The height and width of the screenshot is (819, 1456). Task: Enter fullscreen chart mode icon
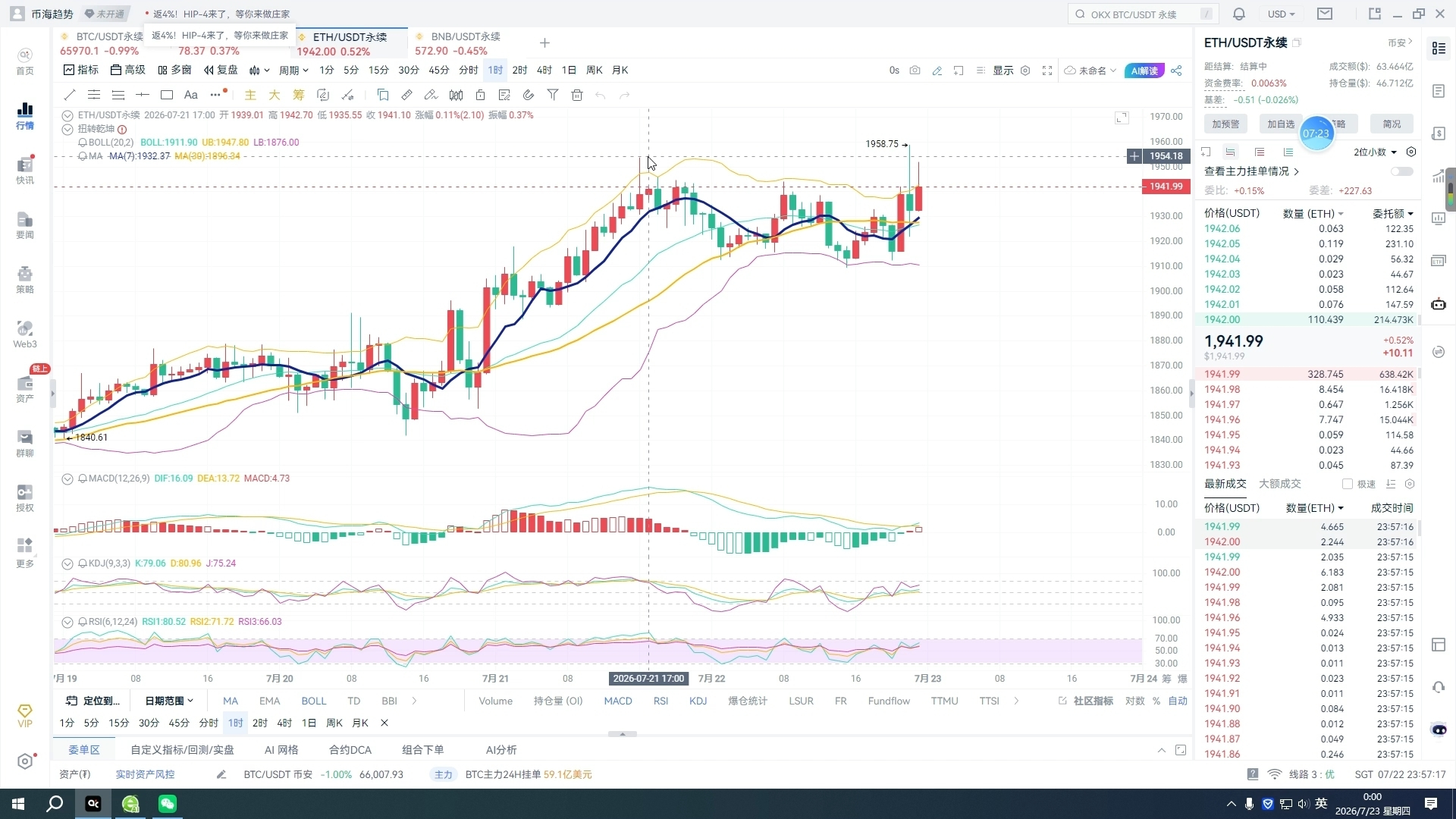[x=1047, y=71]
